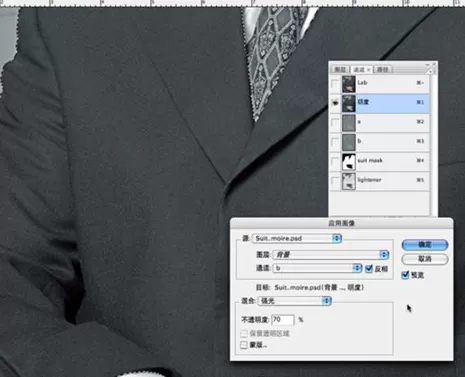Viewport: 465px width, 377px height.
Task: Click the a channel thumbnail
Action: [349, 123]
